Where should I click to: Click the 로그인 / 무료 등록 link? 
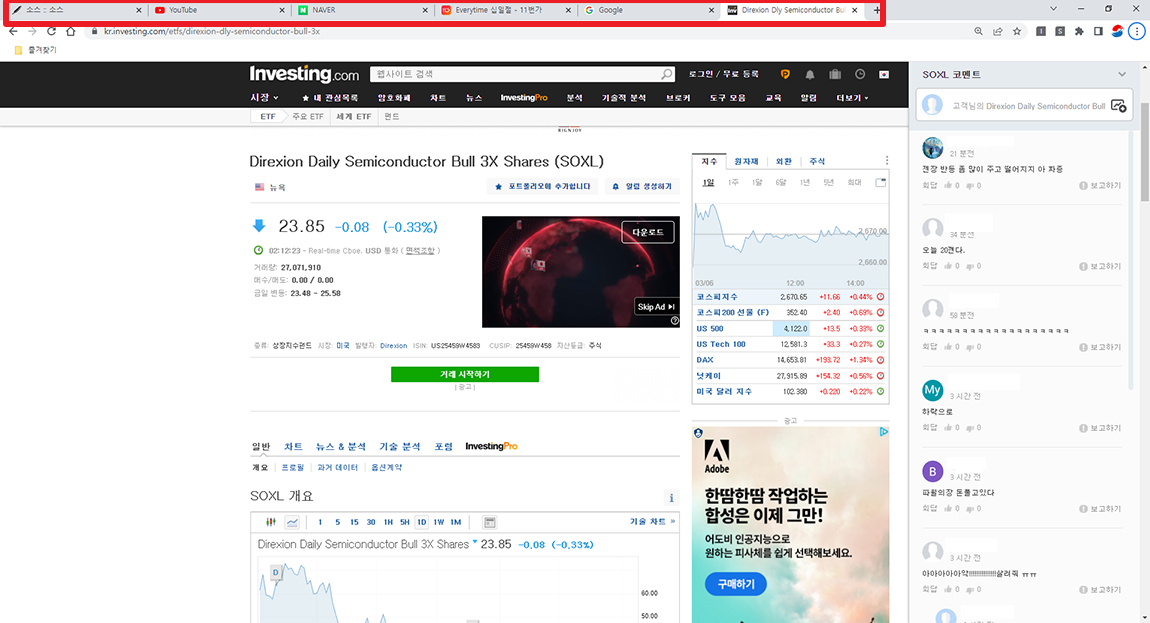[x=723, y=74]
